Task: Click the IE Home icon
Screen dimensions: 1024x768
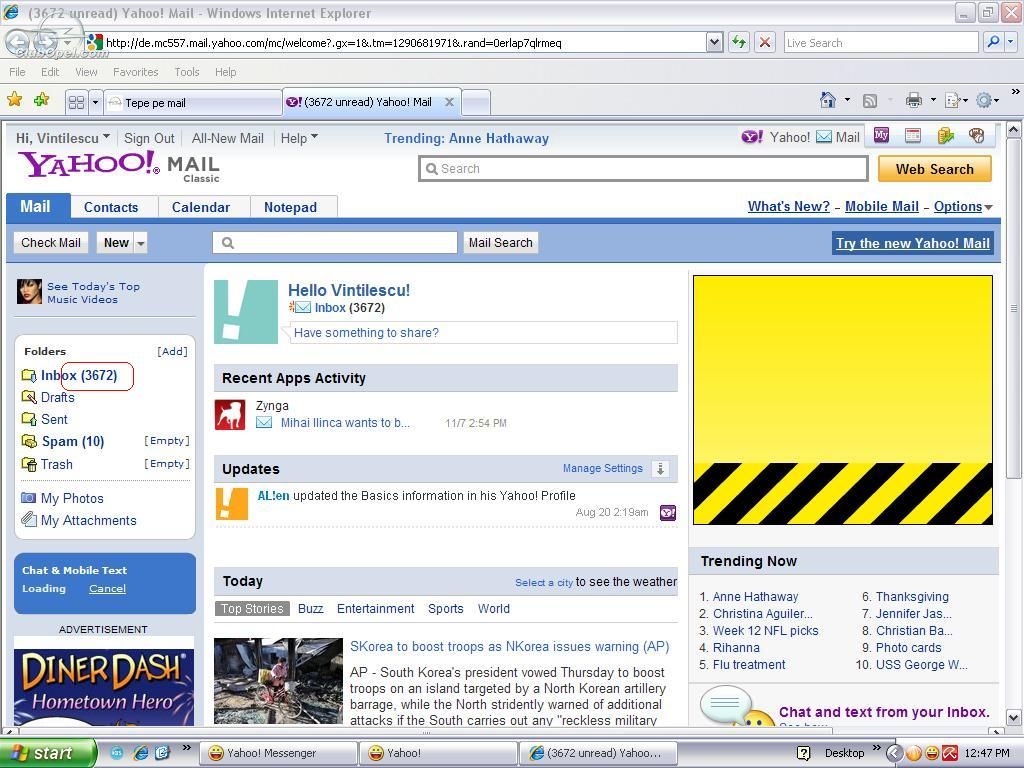Action: (827, 100)
